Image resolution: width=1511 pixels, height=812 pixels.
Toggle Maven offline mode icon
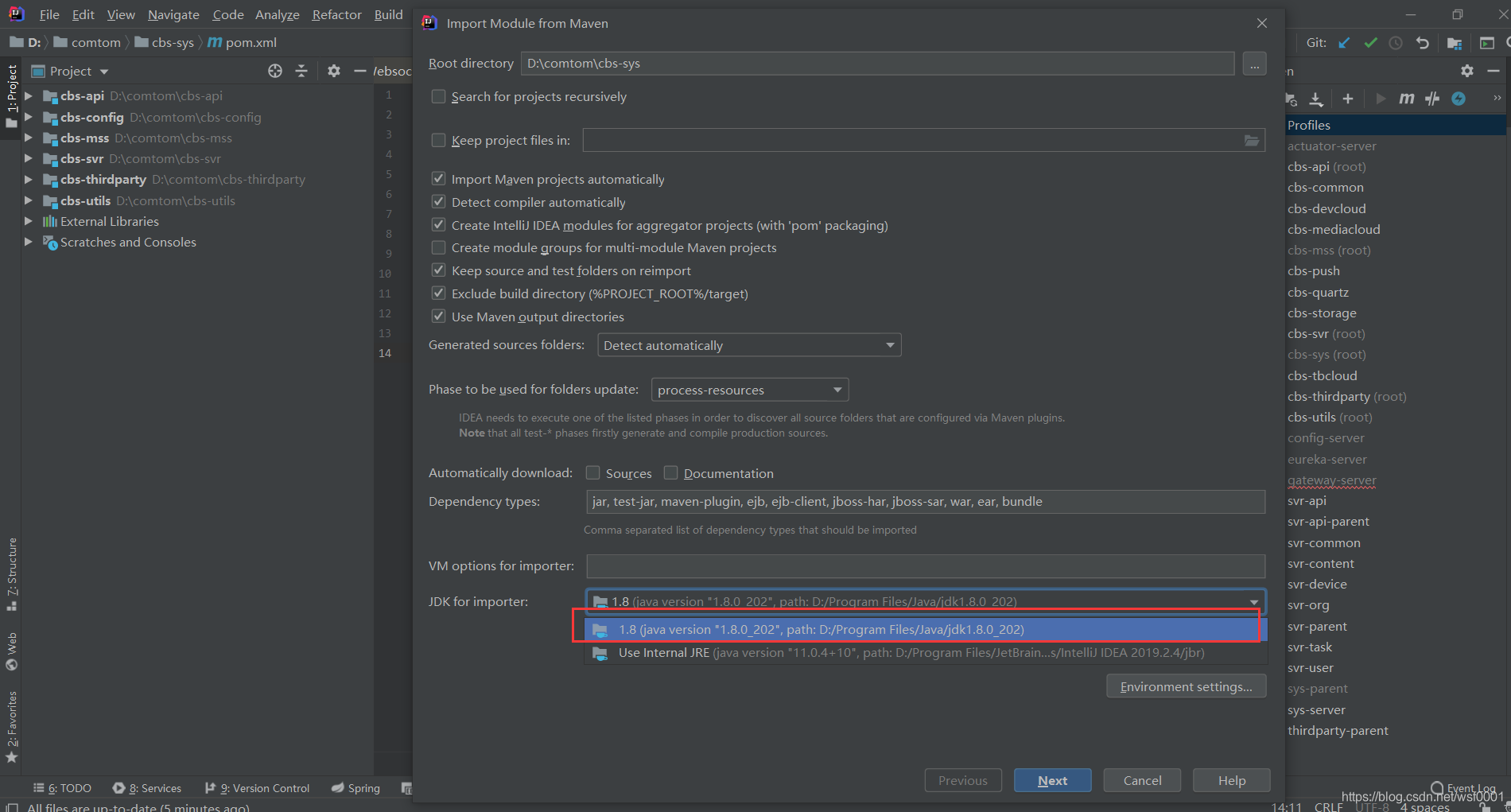click(1432, 99)
